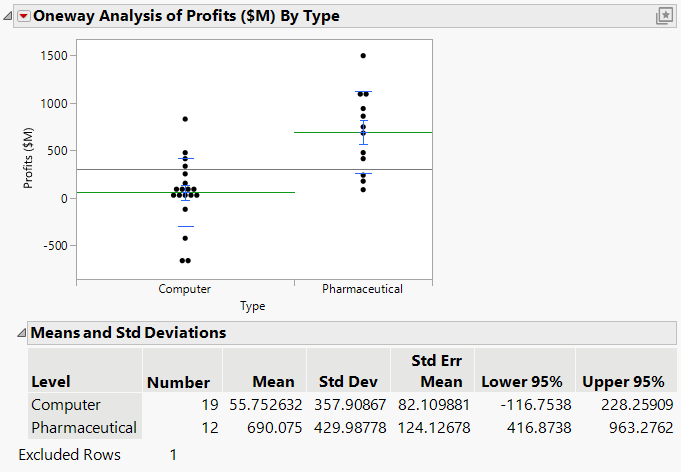Select the highest Pharmaceutical data point
681x472 pixels.
click(363, 56)
